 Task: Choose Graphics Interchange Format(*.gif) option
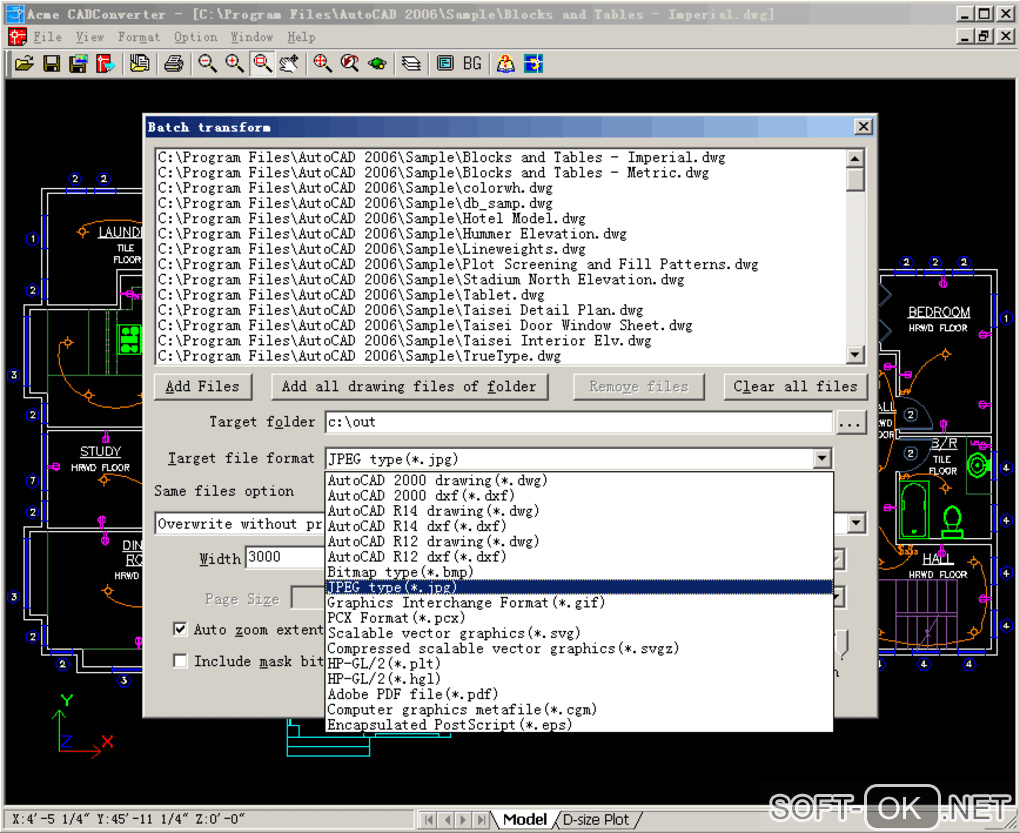(579, 603)
